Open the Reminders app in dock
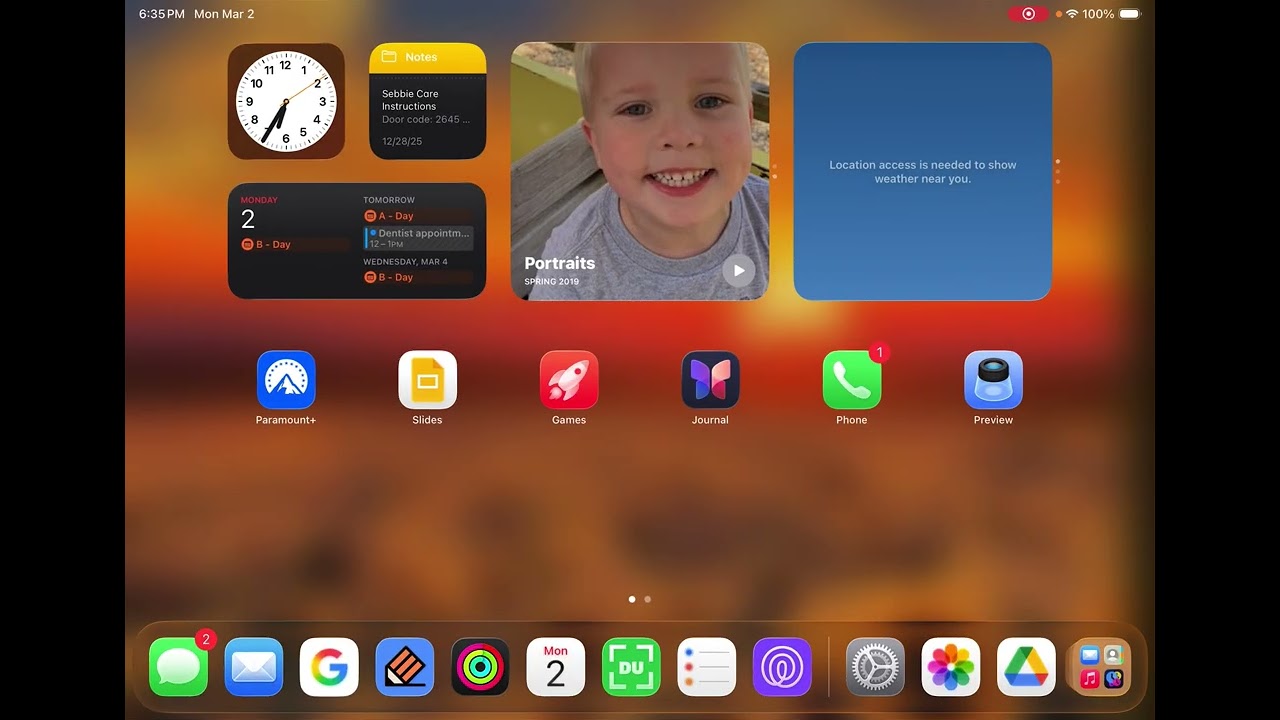This screenshot has height=720, width=1280. (x=707, y=667)
